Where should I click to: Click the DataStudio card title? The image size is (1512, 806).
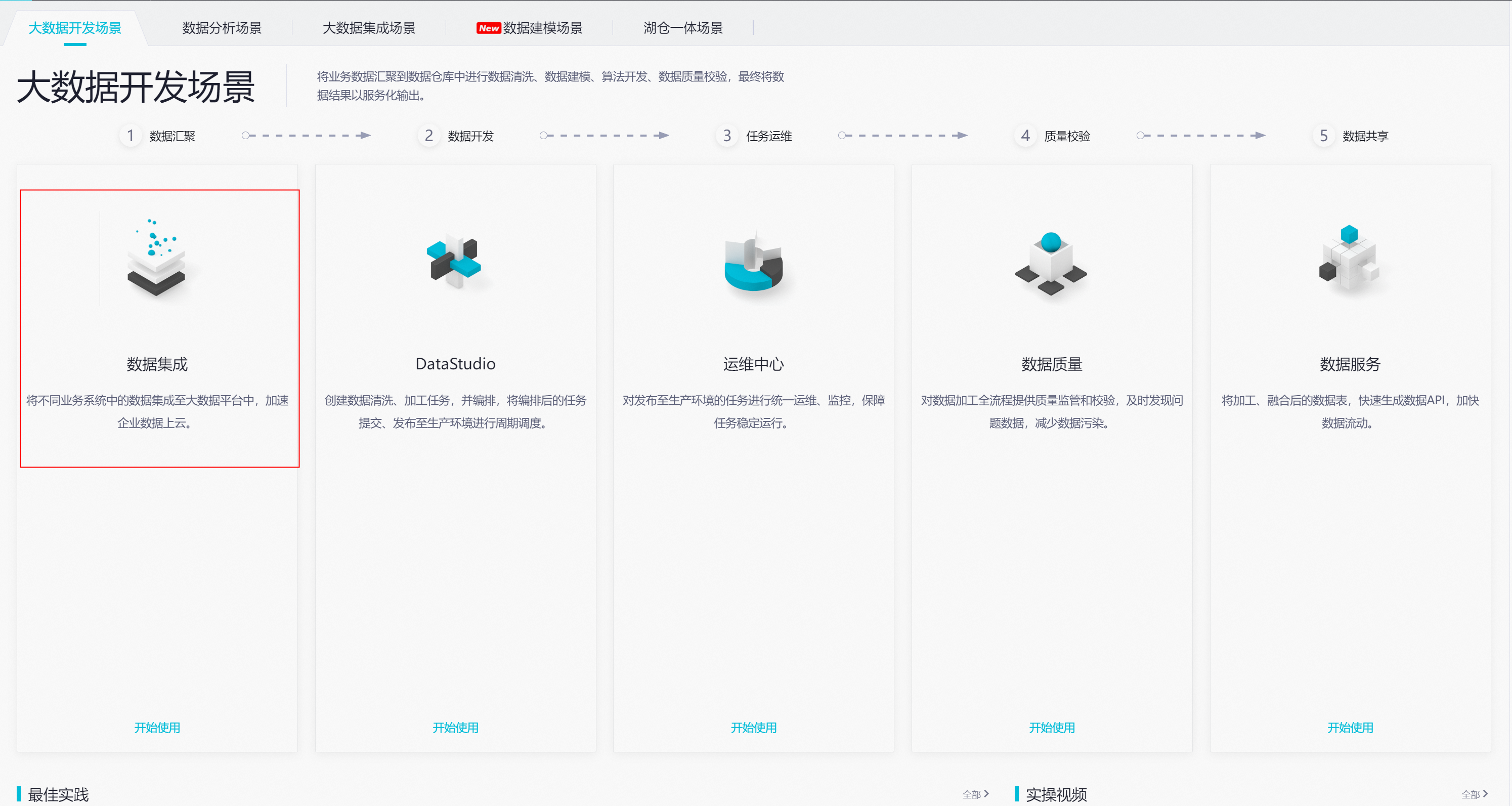(x=455, y=364)
